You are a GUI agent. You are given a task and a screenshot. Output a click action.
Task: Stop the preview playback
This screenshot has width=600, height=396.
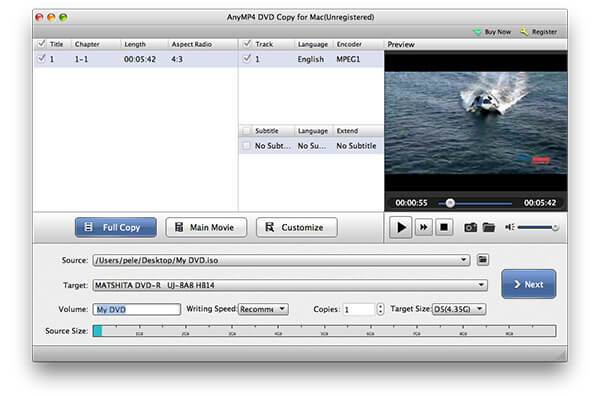tap(444, 227)
